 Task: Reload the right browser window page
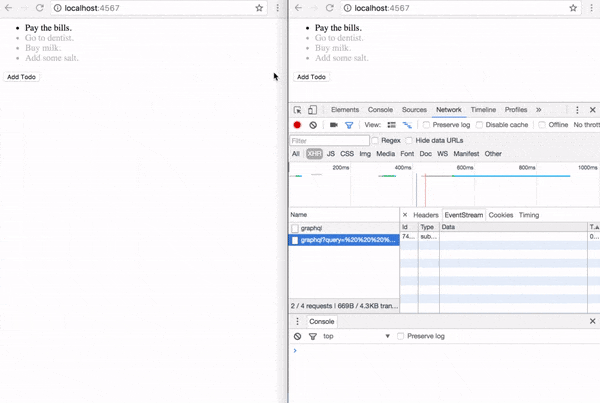[329, 8]
